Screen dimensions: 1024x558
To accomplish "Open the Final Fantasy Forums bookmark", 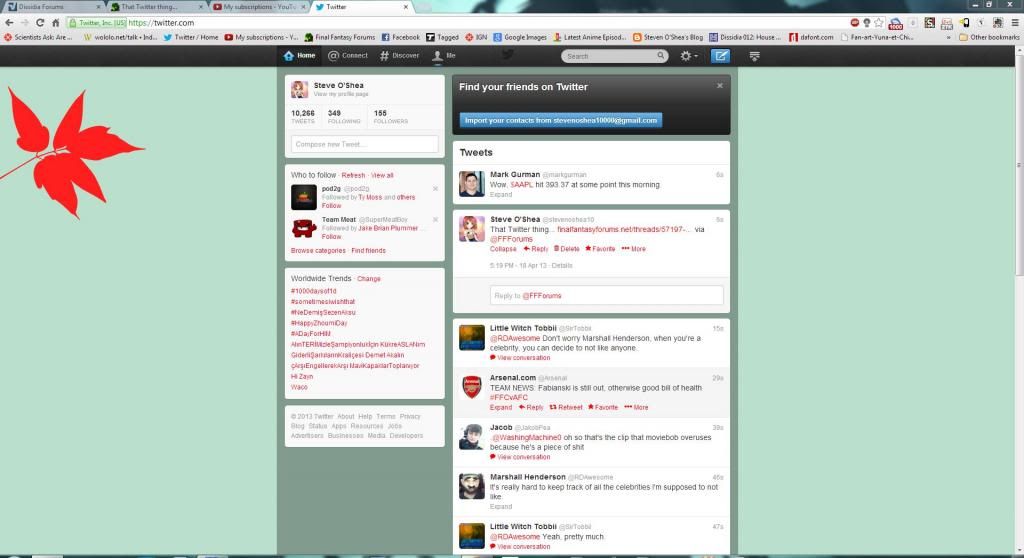I will pos(340,37).
